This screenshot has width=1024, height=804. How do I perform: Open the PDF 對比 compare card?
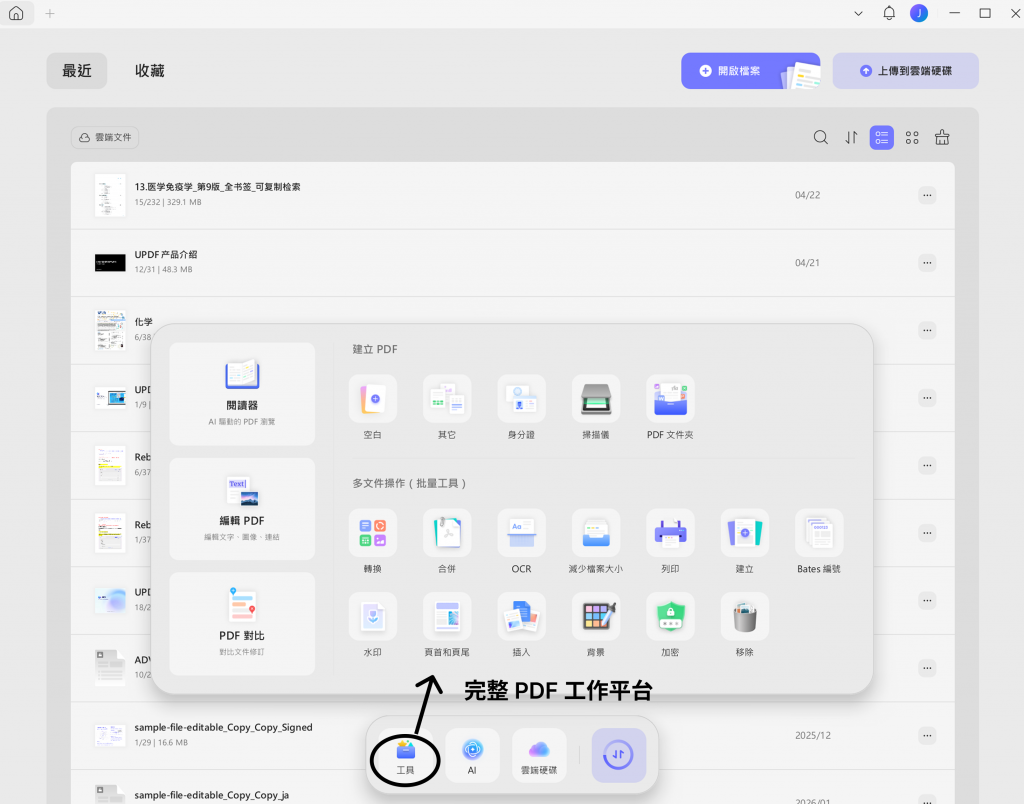click(x=242, y=624)
